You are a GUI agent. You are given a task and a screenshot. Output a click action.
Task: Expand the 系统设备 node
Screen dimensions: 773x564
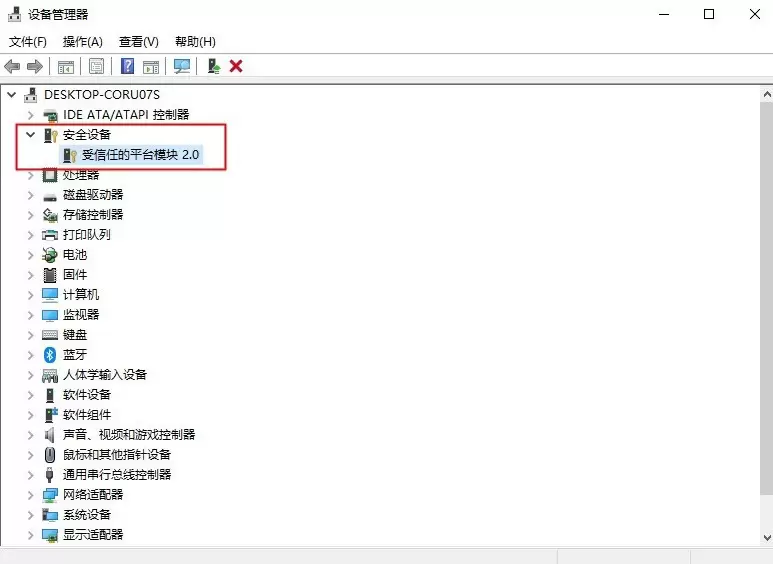(x=31, y=515)
